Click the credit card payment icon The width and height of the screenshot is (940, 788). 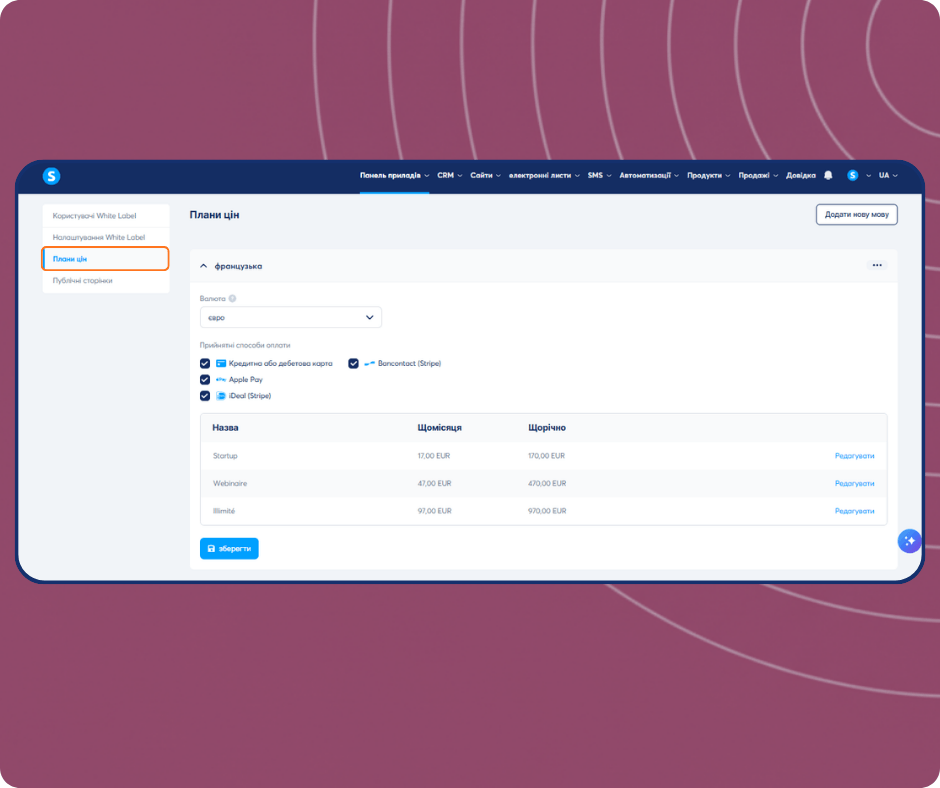[x=221, y=363]
